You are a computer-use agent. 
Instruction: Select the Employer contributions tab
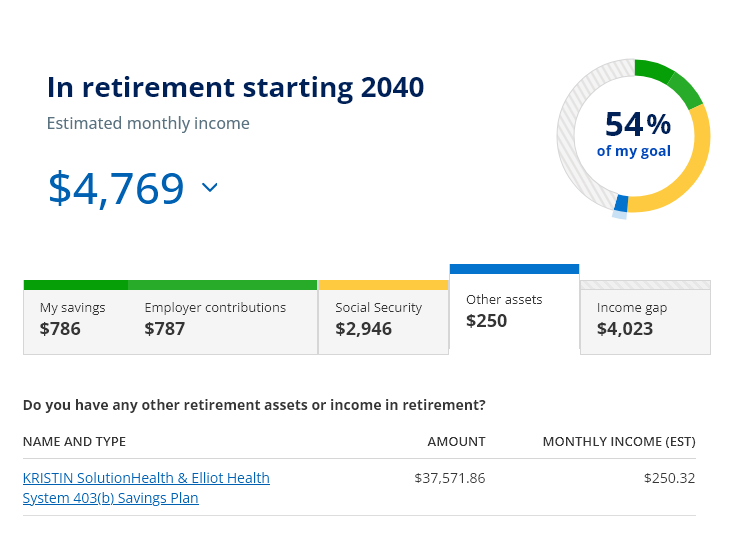pyautogui.click(x=223, y=317)
